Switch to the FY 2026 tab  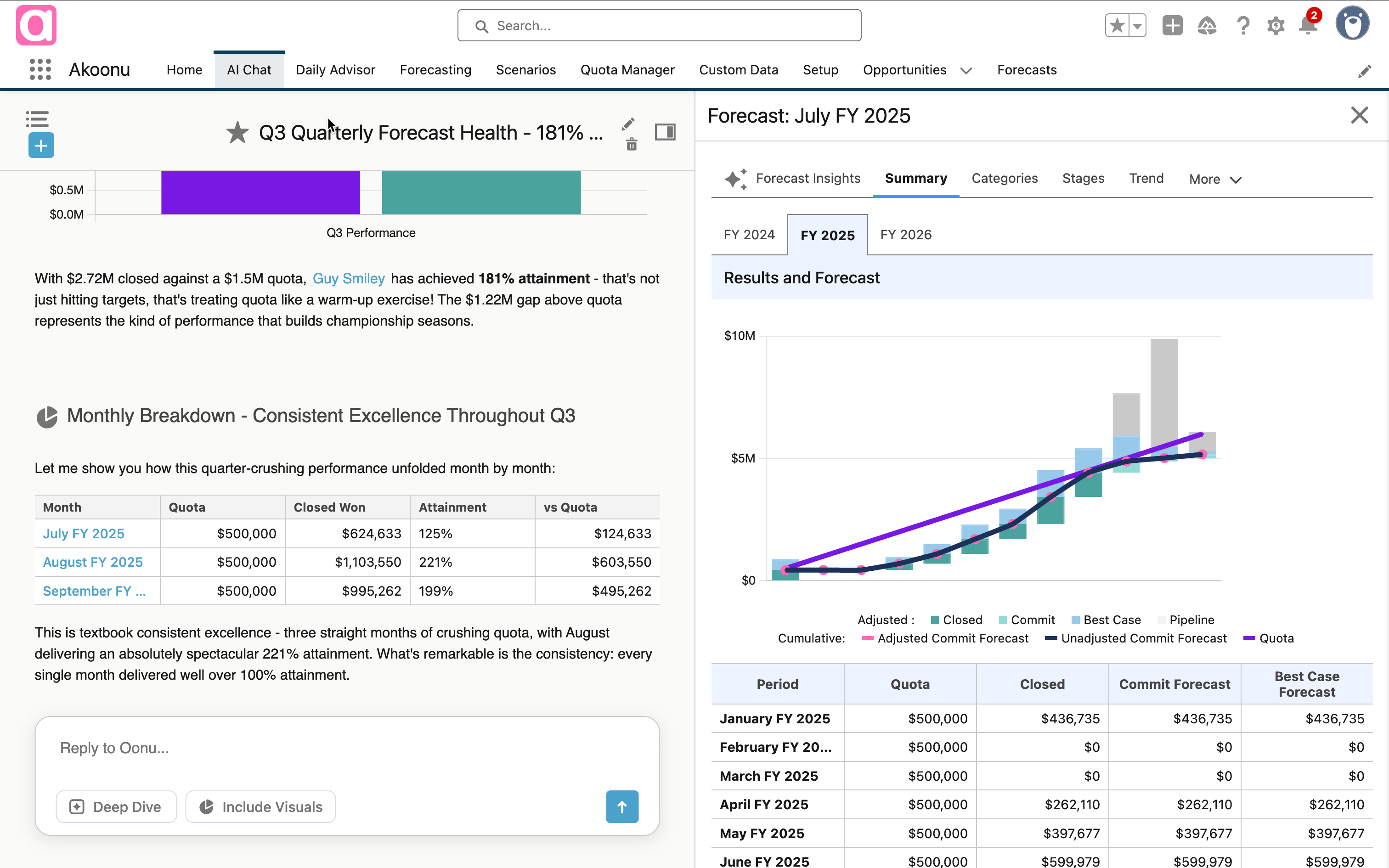(x=905, y=235)
